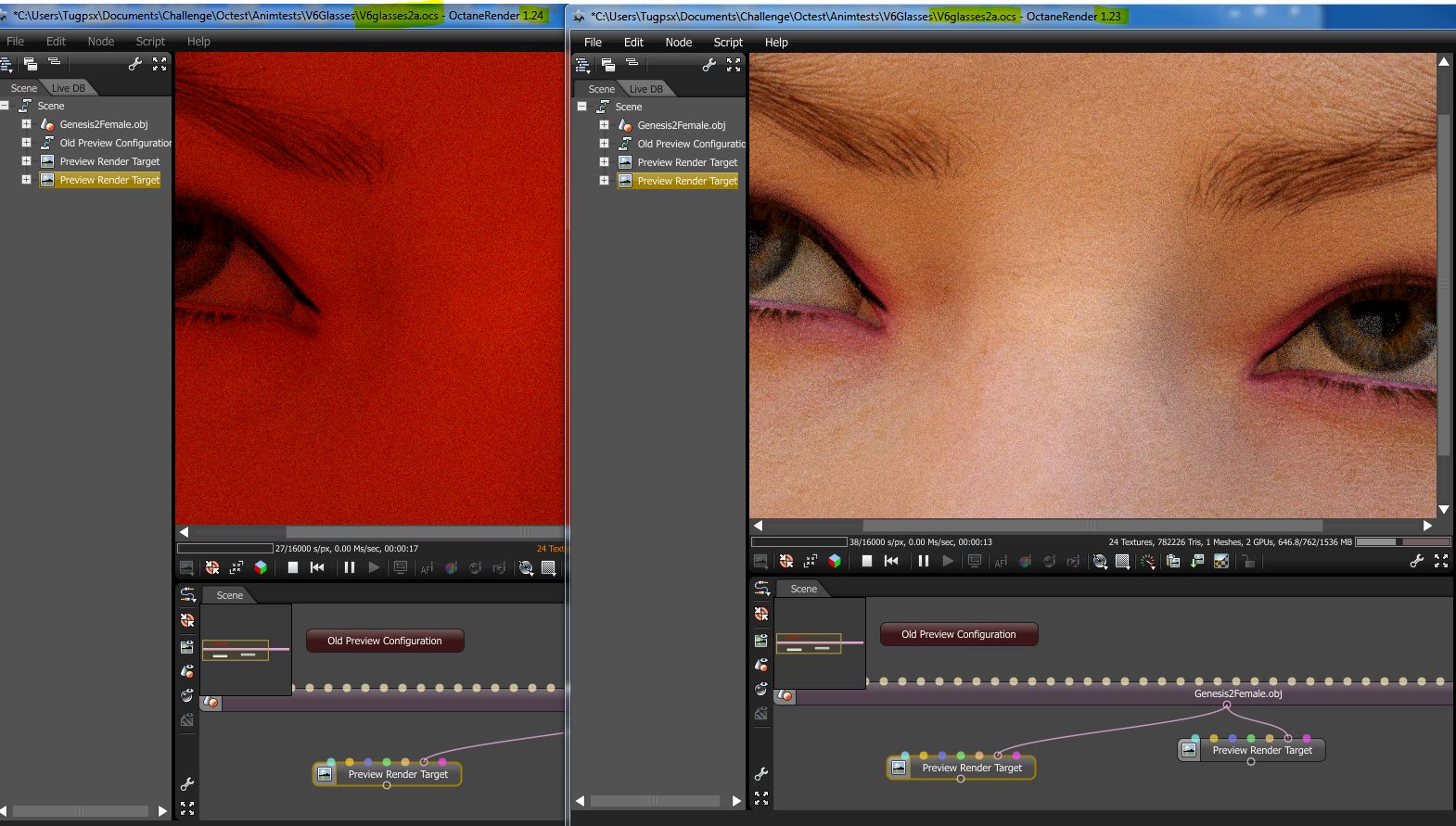Screen dimensions: 1456x826
Task: Click the collapse-nodes icon in 1.23 outliner toolbar
Action: [632, 63]
